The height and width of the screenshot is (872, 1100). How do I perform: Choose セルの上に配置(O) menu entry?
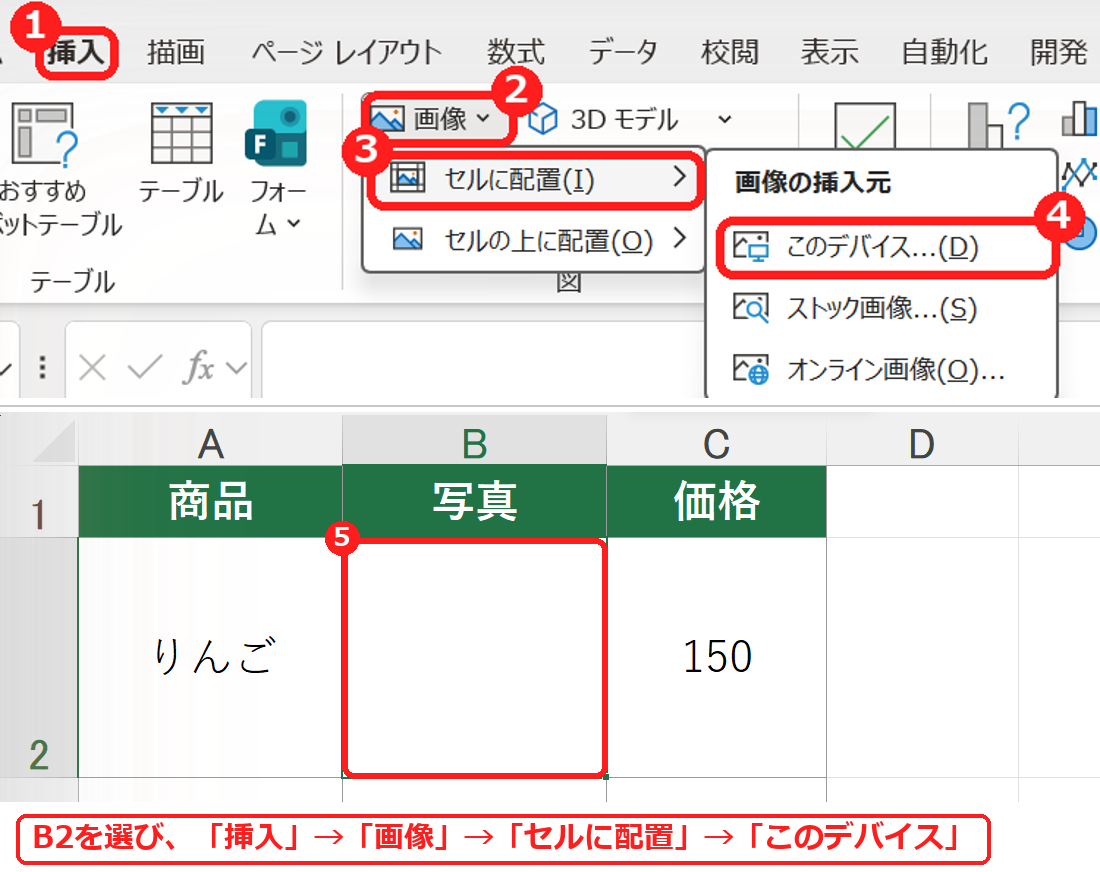[535, 241]
